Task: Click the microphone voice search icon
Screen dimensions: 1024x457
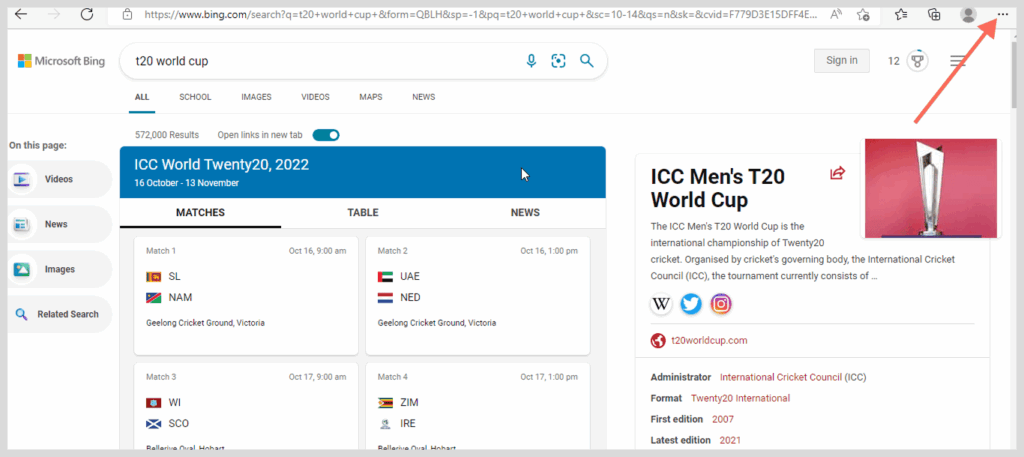Action: click(x=532, y=61)
